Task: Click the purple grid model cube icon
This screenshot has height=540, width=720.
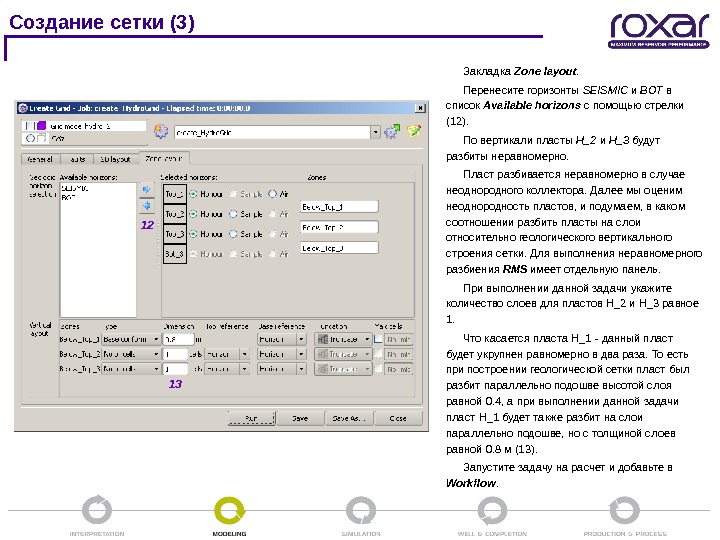Action: pyautogui.click(x=41, y=125)
